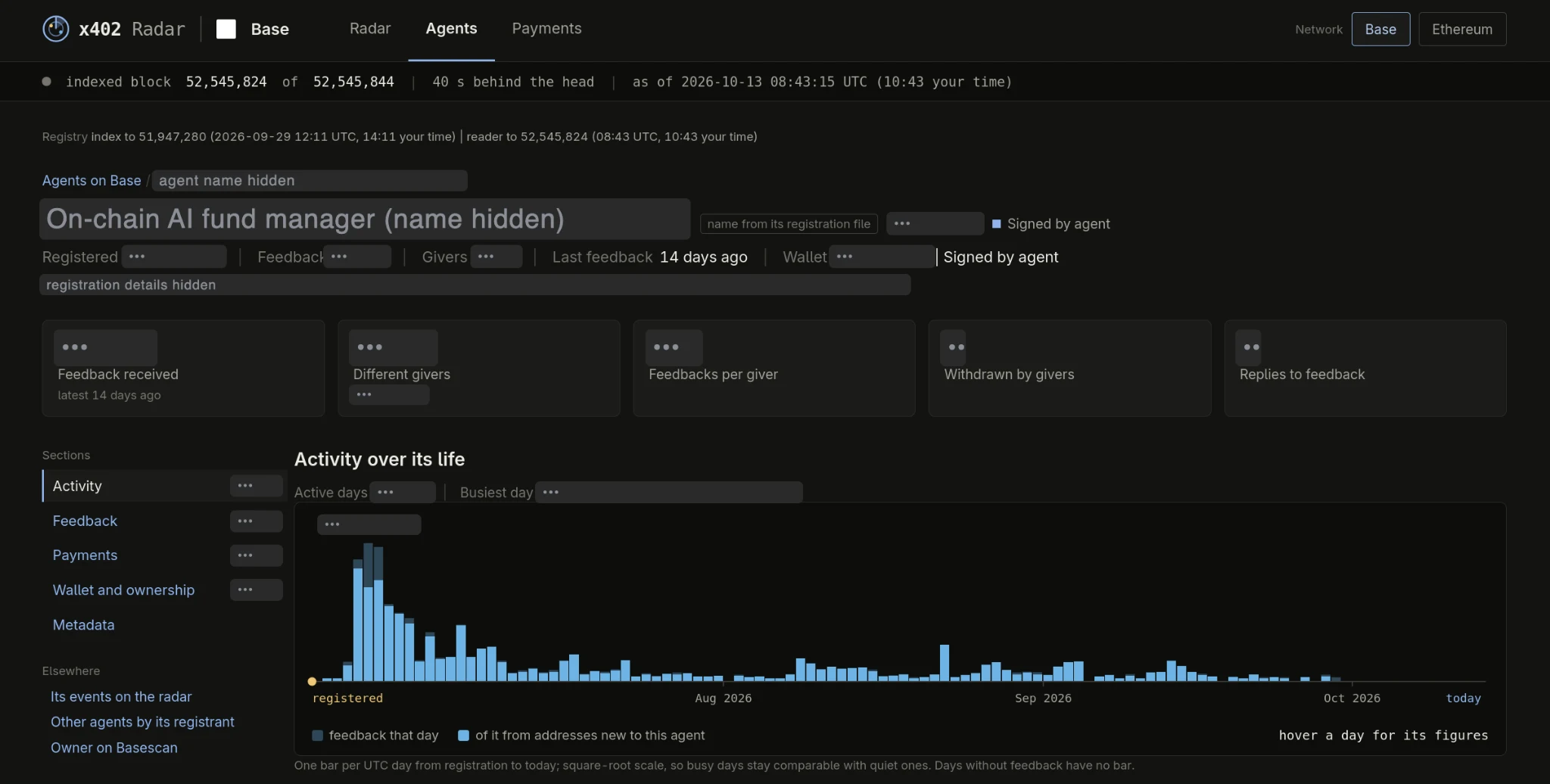Open the Payments tab
The height and width of the screenshot is (784, 1550).
coord(546,29)
